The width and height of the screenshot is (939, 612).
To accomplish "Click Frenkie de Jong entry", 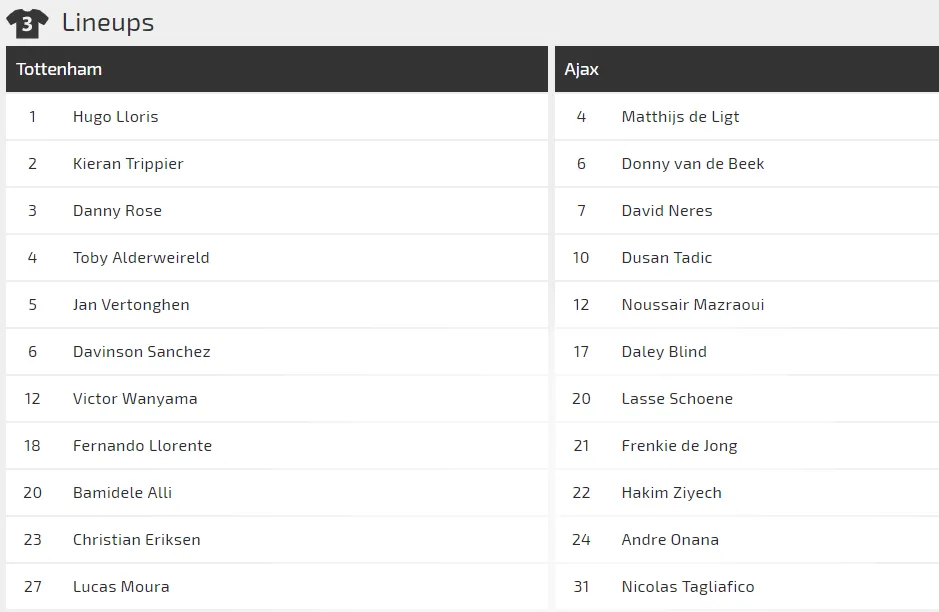I will [679, 446].
